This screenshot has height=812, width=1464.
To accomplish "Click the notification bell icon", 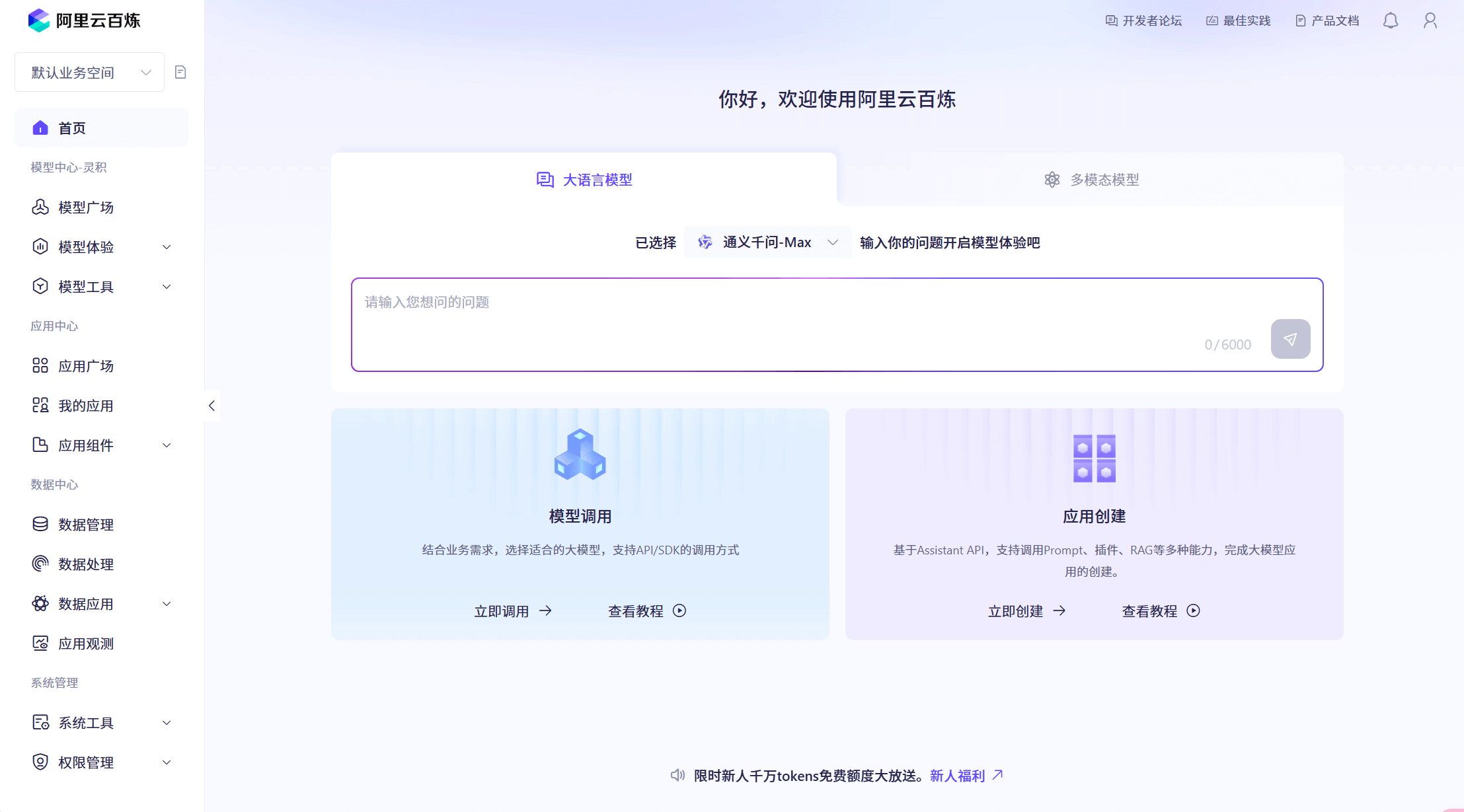I will point(1390,20).
